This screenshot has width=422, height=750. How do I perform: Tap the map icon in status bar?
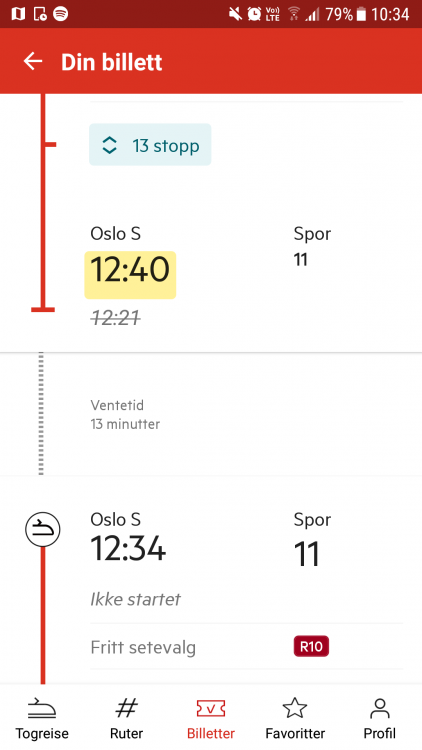click(x=18, y=14)
